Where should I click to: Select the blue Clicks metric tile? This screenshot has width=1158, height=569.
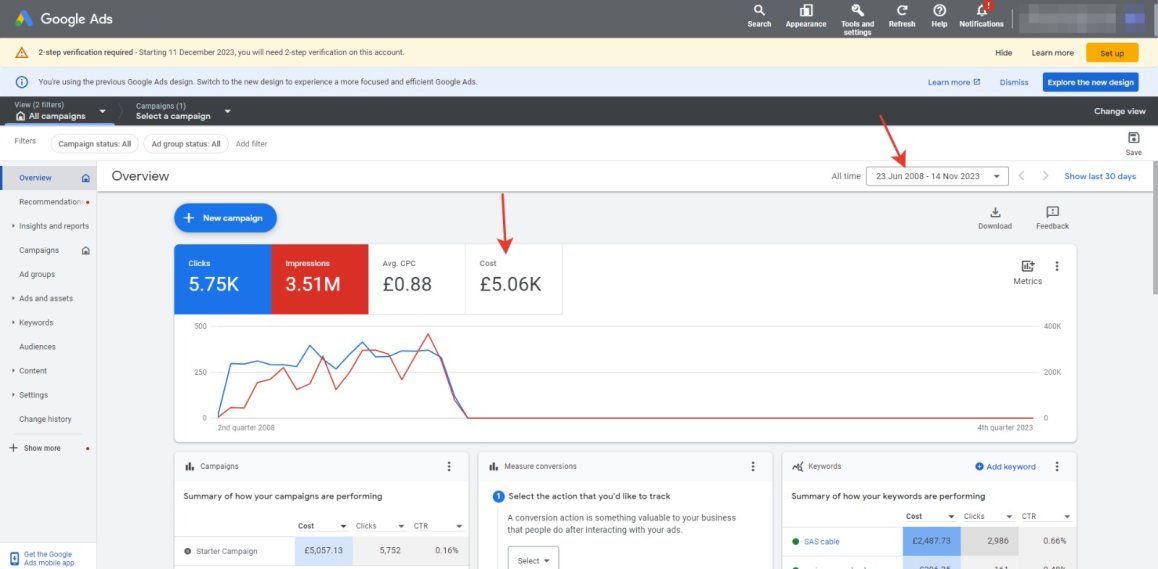pos(222,279)
